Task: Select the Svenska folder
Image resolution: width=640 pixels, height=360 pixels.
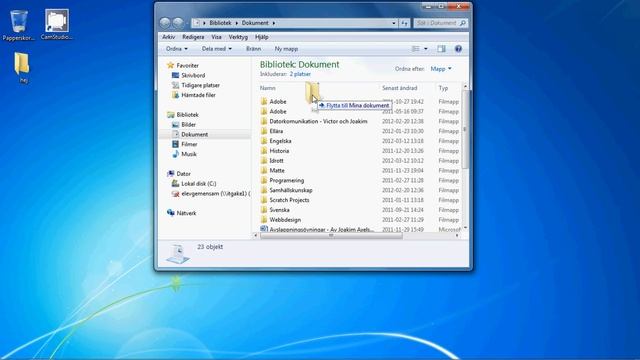Action: [280, 210]
